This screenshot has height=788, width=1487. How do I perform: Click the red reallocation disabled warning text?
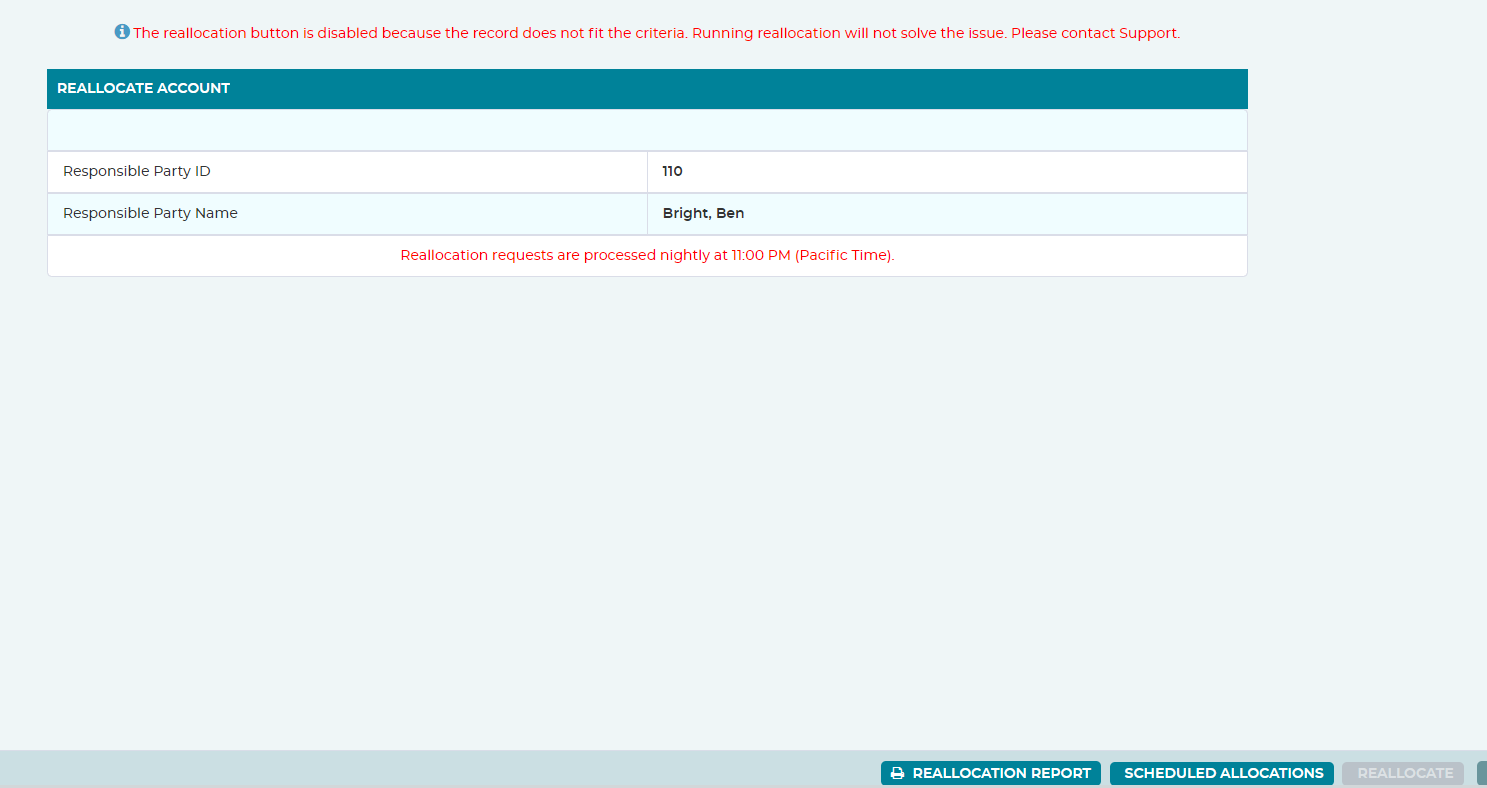click(x=657, y=33)
